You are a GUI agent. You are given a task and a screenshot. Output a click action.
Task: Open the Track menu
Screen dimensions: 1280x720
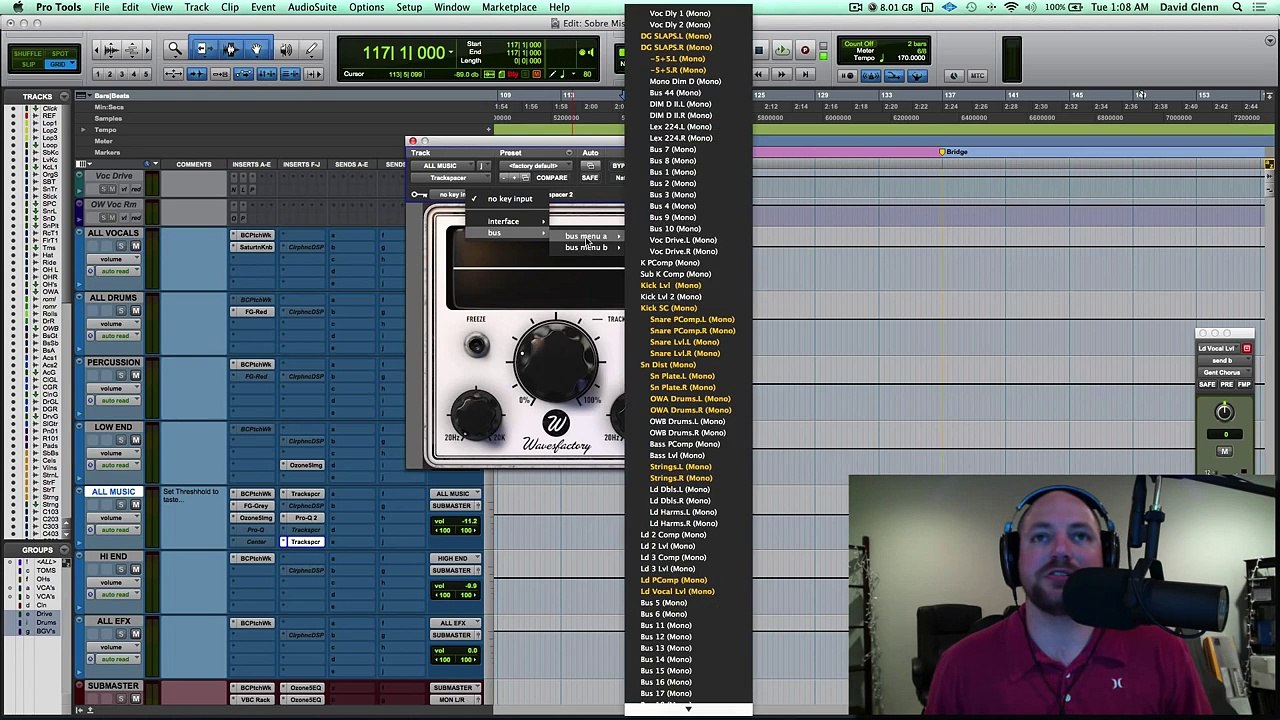click(196, 7)
